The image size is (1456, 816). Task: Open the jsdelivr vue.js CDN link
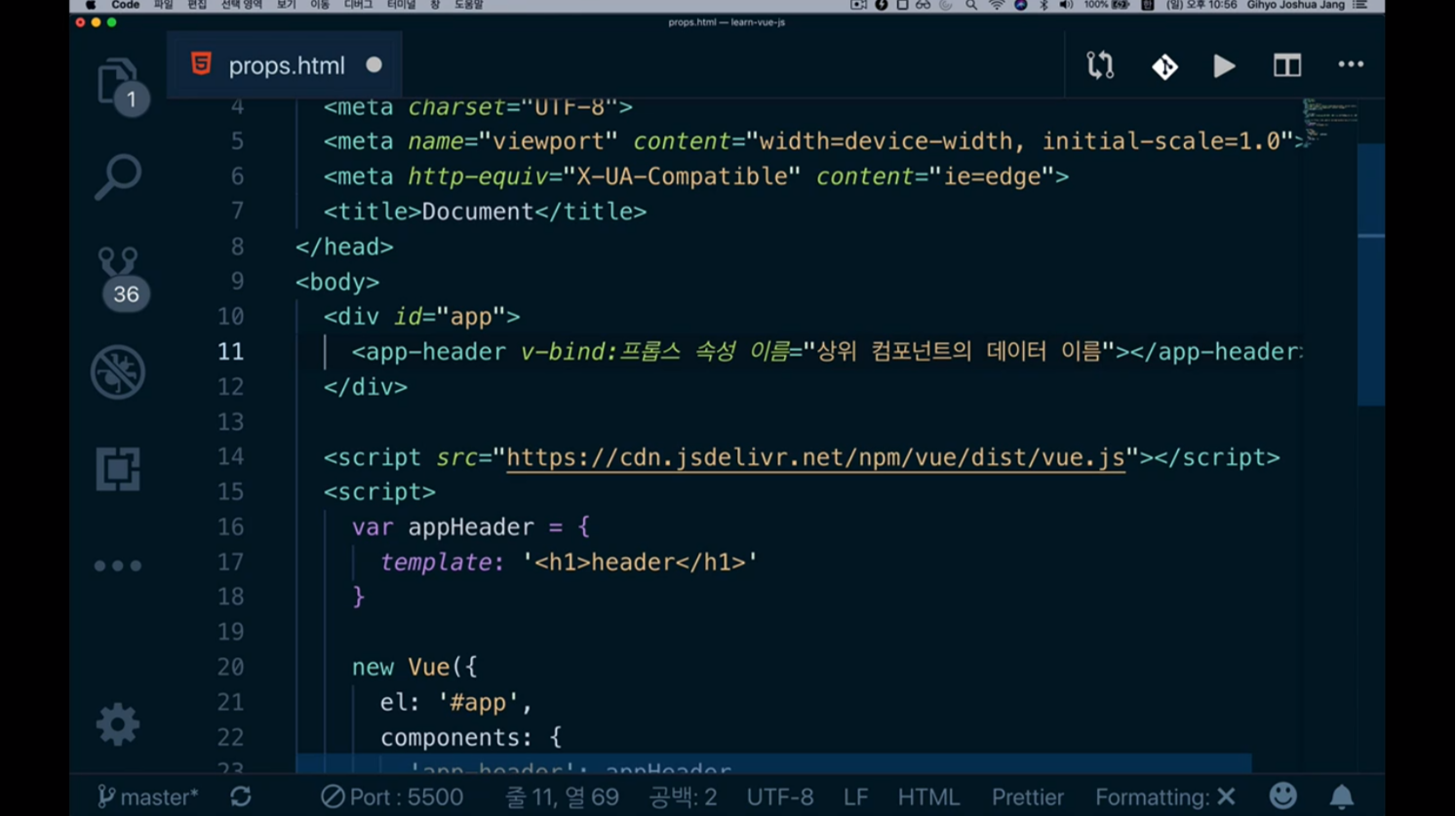click(815, 457)
